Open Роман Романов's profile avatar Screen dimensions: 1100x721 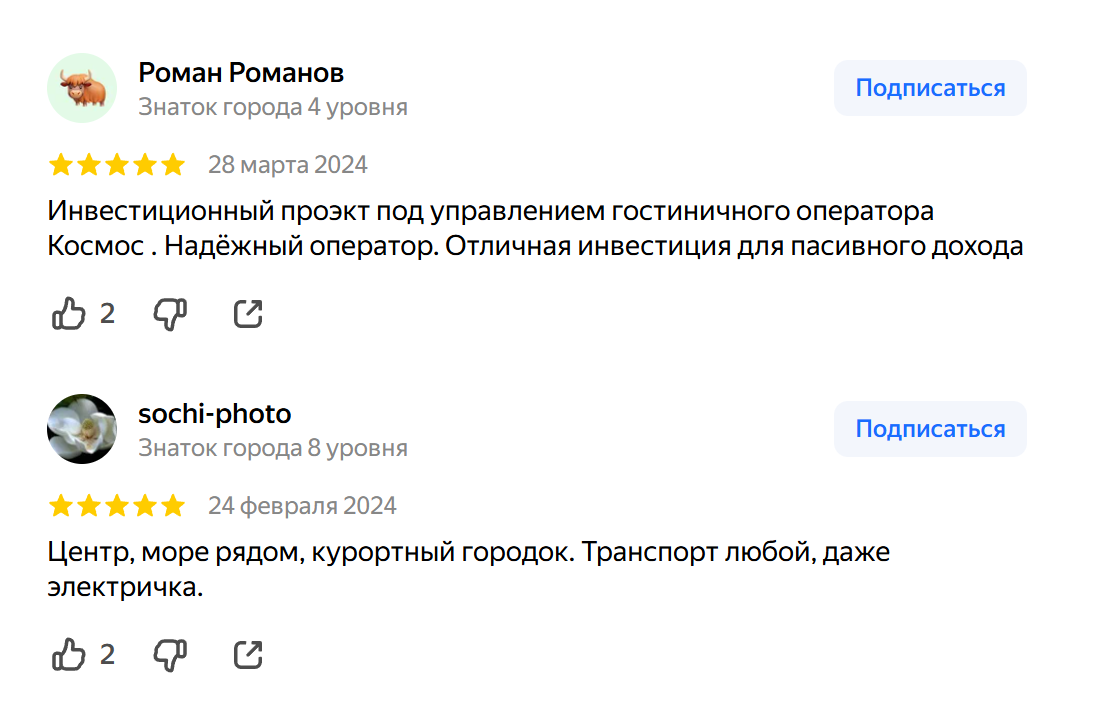coord(81,88)
